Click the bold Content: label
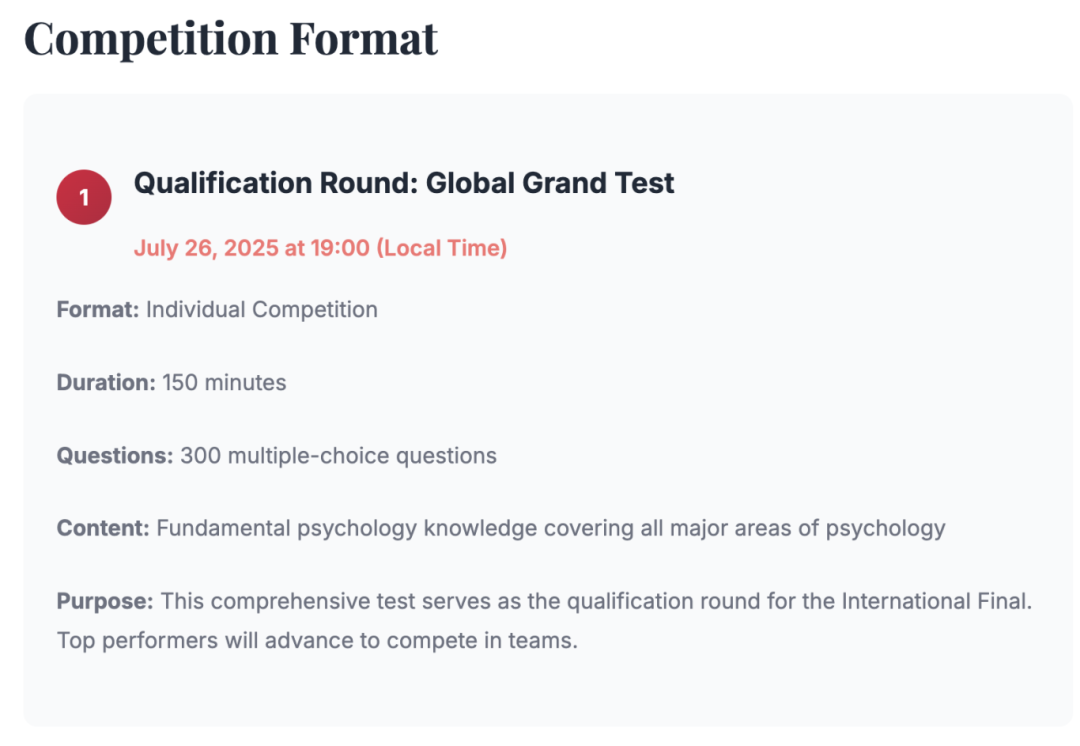 pyautogui.click(x=103, y=528)
